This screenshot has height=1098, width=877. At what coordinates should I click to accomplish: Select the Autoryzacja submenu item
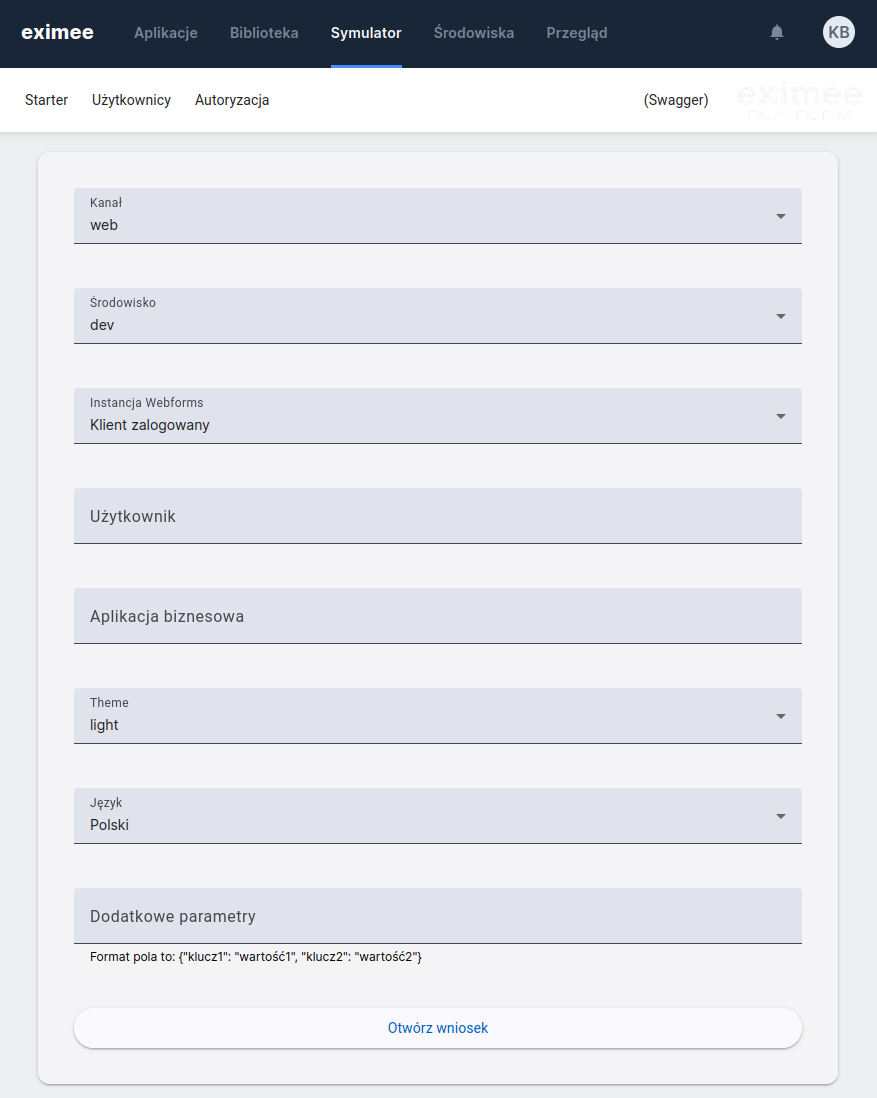click(x=232, y=100)
